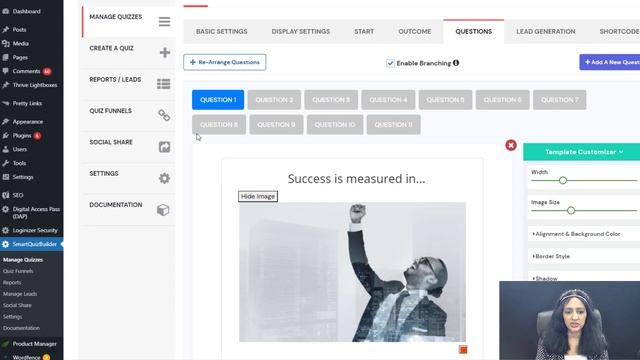Switch to the Outcome tab

point(415,31)
